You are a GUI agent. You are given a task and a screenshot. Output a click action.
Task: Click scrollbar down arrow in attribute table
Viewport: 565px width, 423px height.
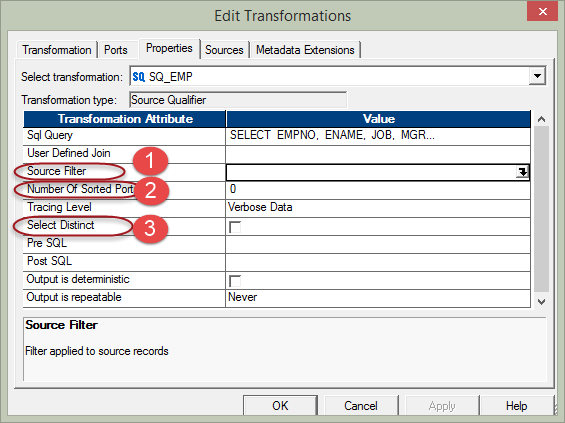pos(541,302)
